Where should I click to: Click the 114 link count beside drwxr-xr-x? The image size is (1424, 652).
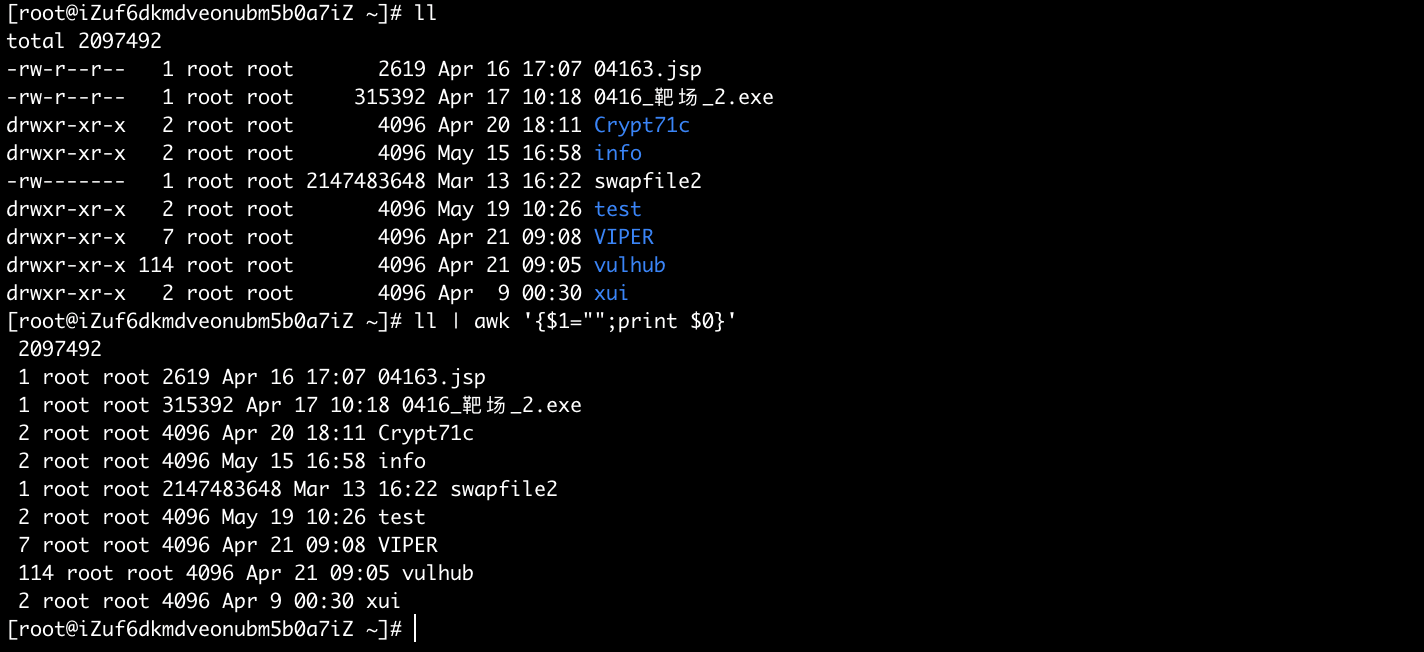156,265
